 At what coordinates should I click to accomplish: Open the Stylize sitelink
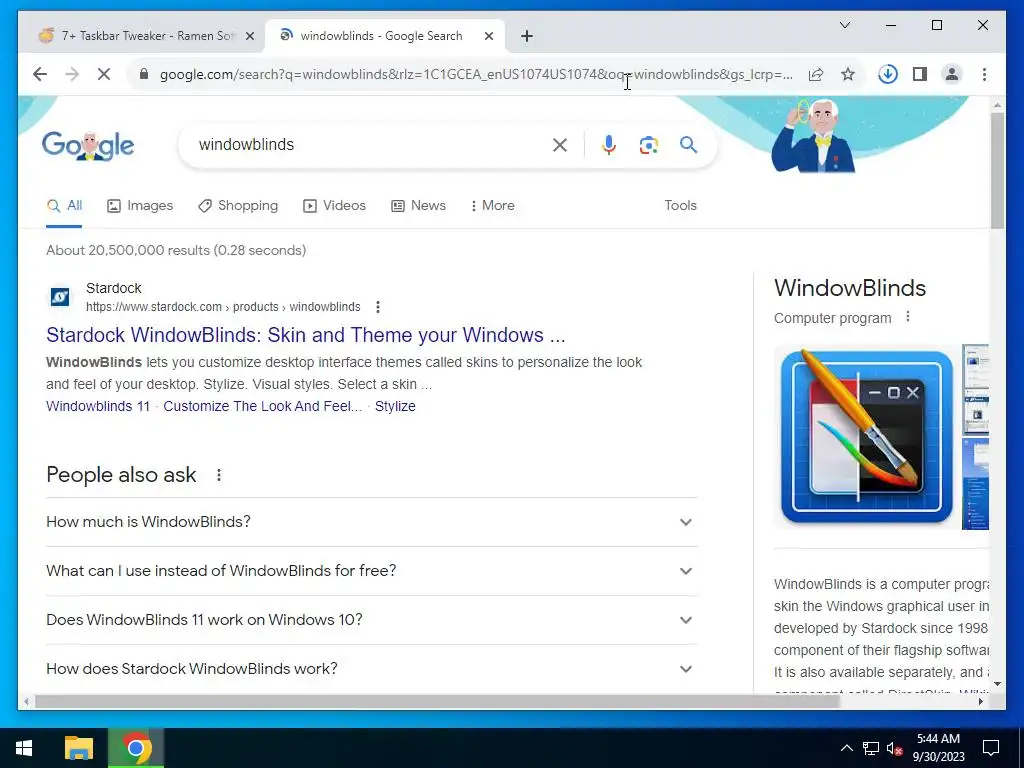pyautogui.click(x=395, y=406)
